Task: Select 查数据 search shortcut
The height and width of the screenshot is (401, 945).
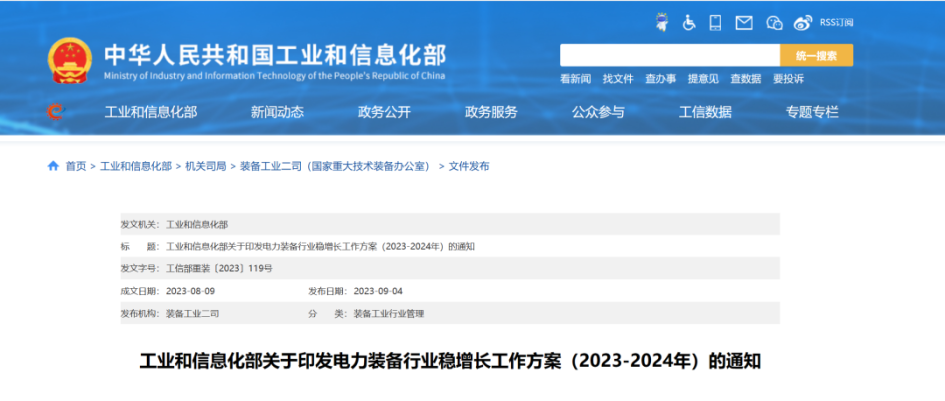Action: (x=746, y=79)
